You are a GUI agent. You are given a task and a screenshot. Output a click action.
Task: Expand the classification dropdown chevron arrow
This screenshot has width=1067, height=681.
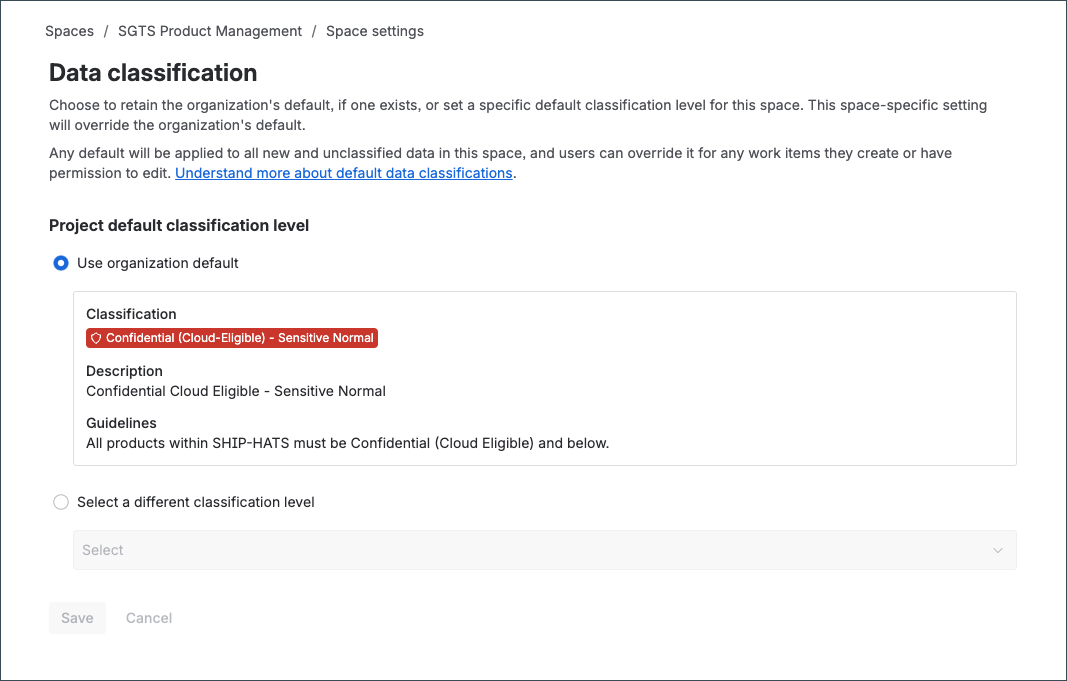(998, 550)
